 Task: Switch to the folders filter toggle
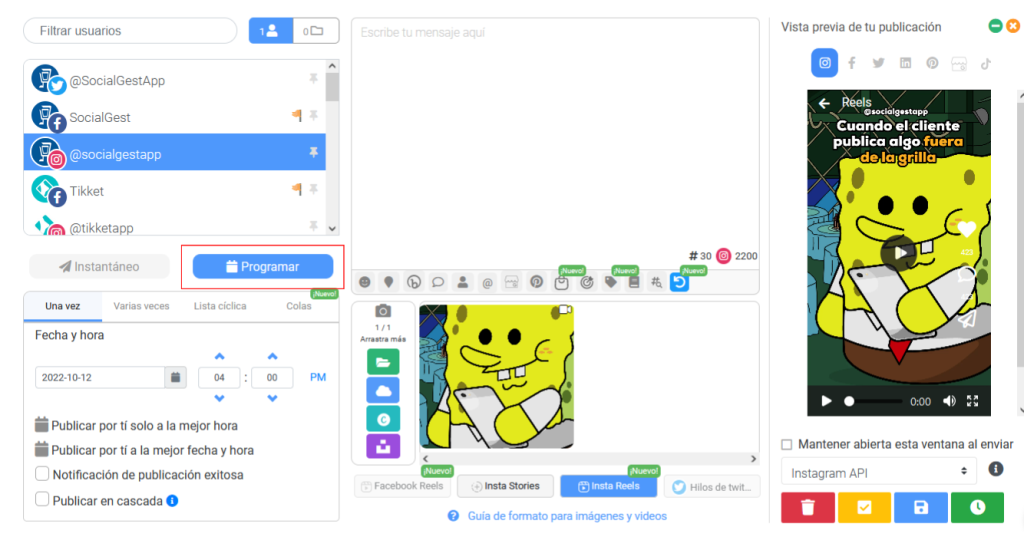click(316, 31)
